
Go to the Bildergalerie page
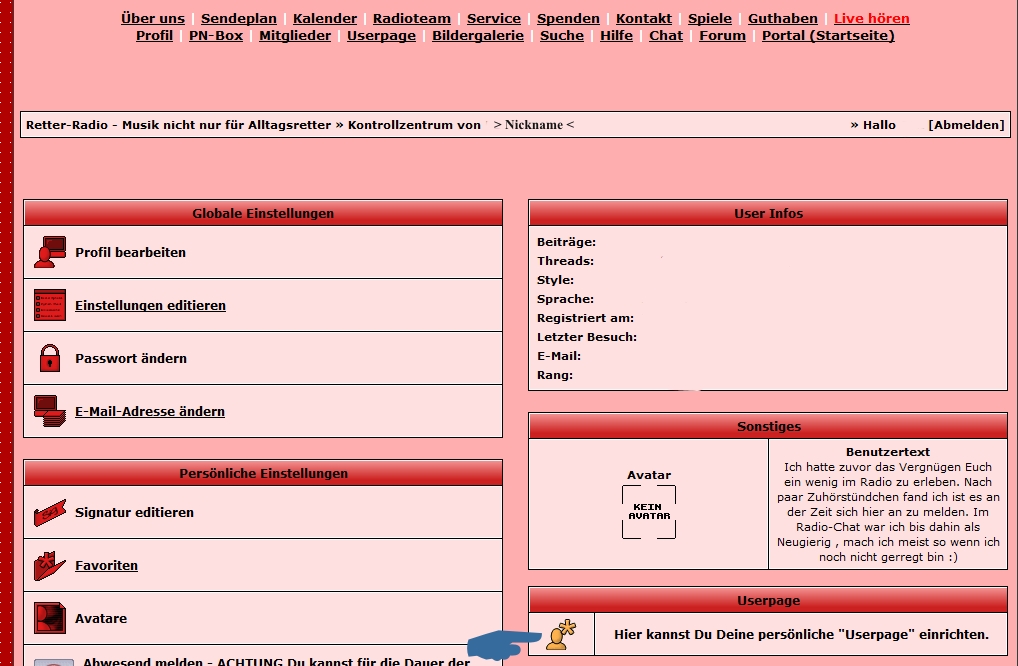(478, 35)
